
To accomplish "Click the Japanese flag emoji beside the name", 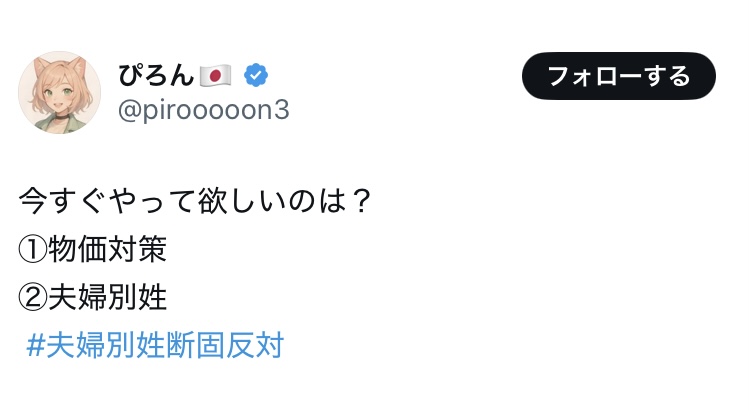I will coord(215,76).
